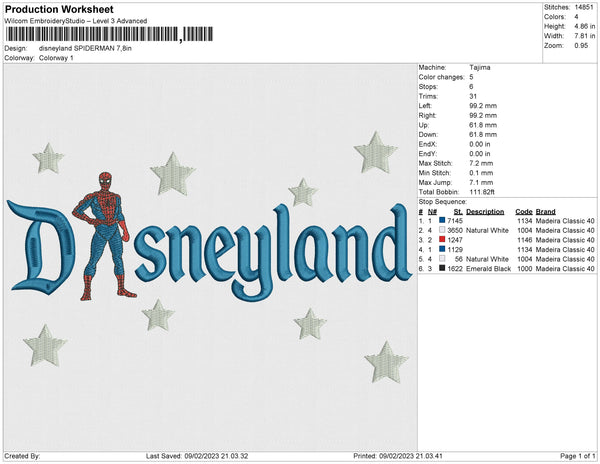Click the Brand column header
Screen dimensions: 600x464
(546, 212)
